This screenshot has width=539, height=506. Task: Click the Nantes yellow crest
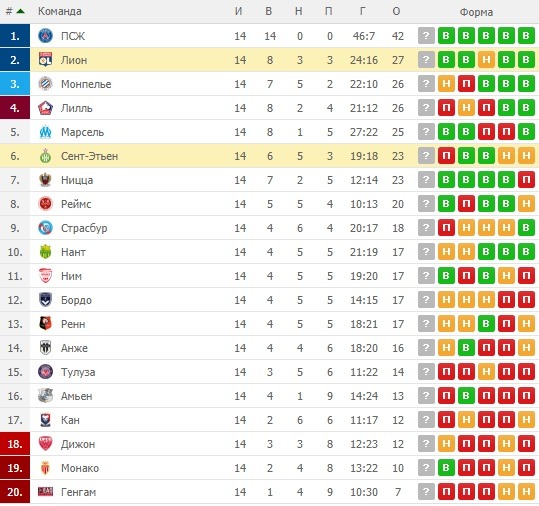click(x=45, y=252)
